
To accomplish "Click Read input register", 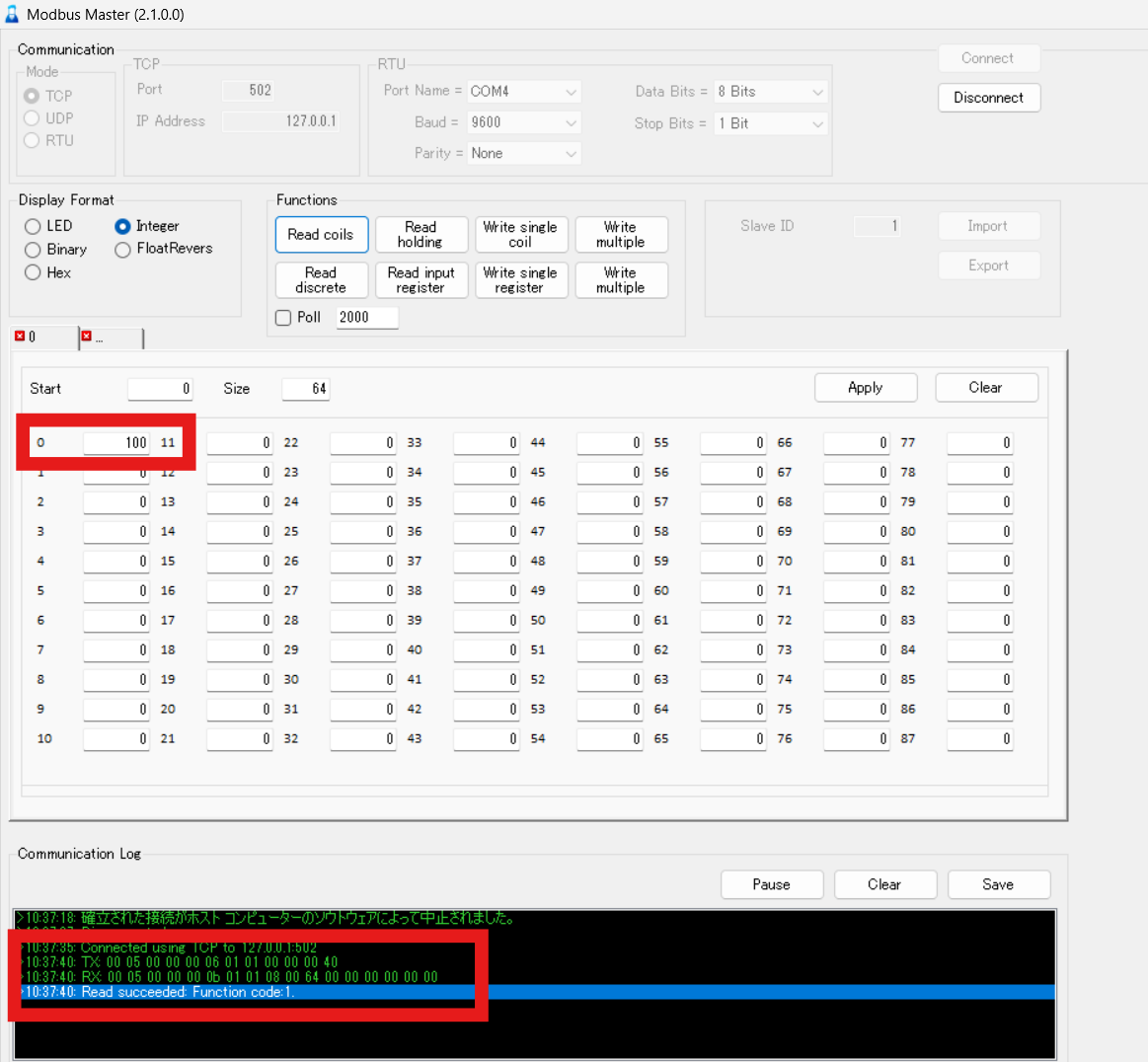I will click(x=421, y=280).
